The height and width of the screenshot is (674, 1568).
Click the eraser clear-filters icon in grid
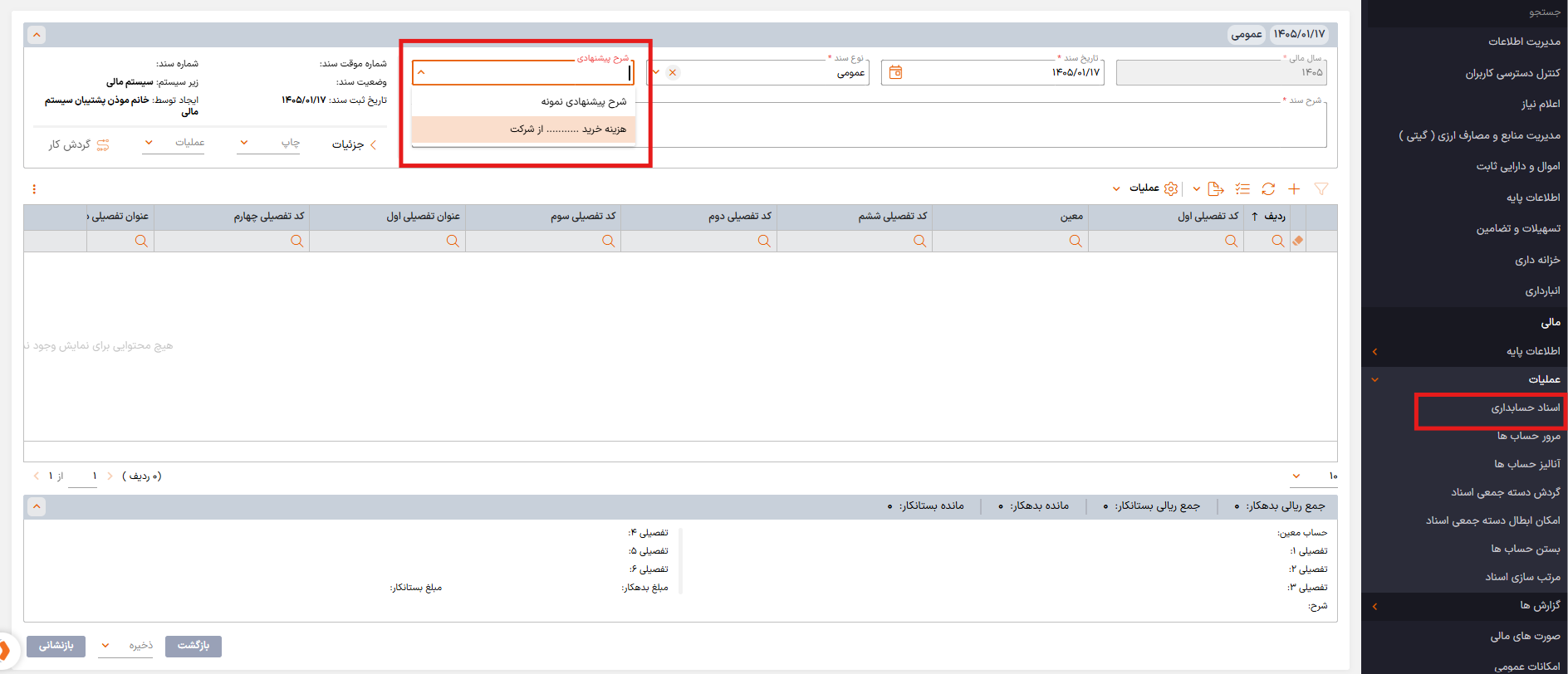tap(1298, 242)
